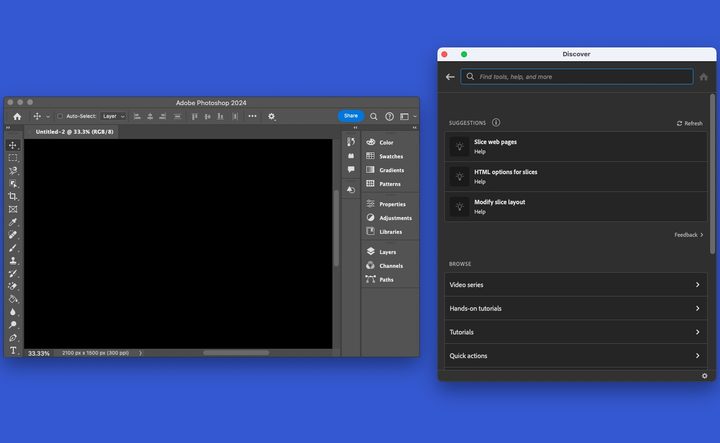The height and width of the screenshot is (443, 720).
Task: Click the canvas horizontal scrollbar
Action: point(236,353)
